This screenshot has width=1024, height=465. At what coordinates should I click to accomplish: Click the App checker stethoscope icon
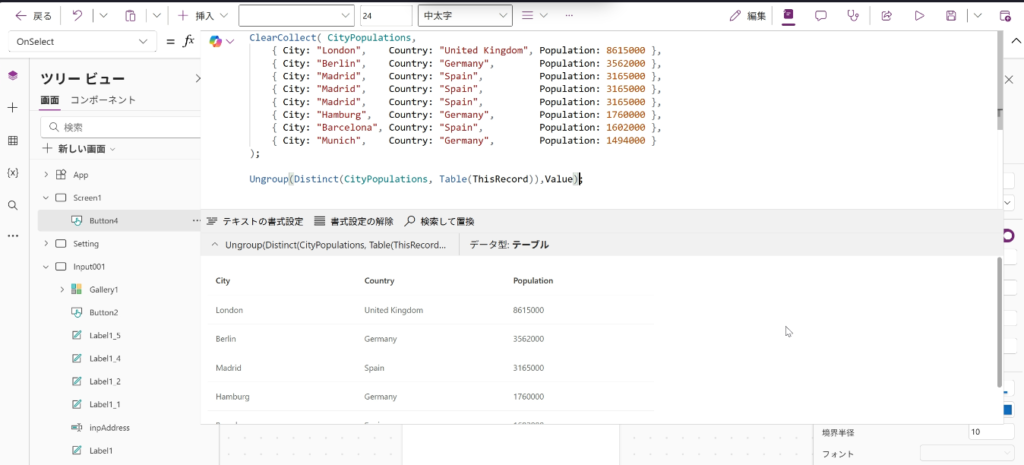(852, 16)
